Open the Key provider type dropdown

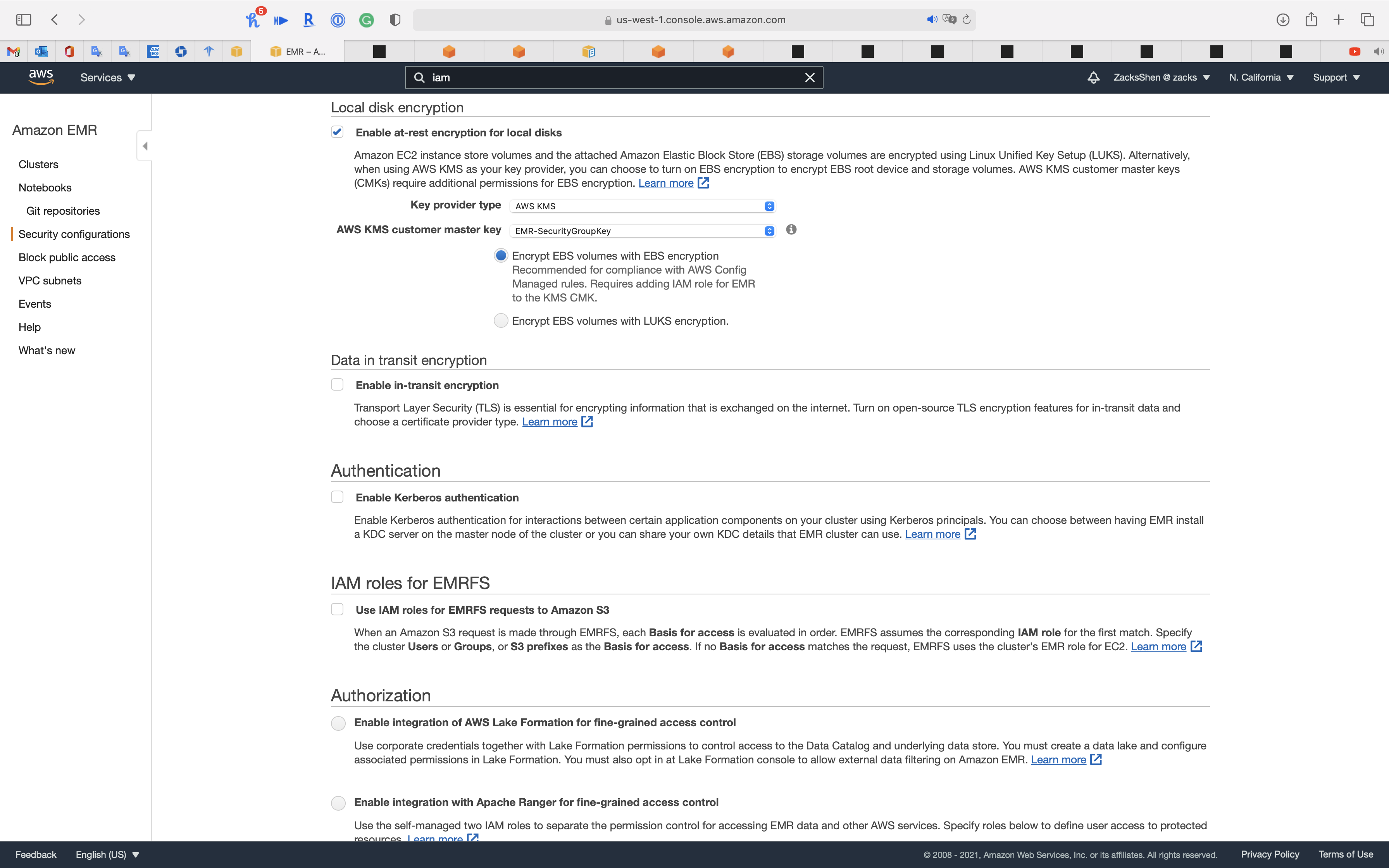pyautogui.click(x=642, y=206)
